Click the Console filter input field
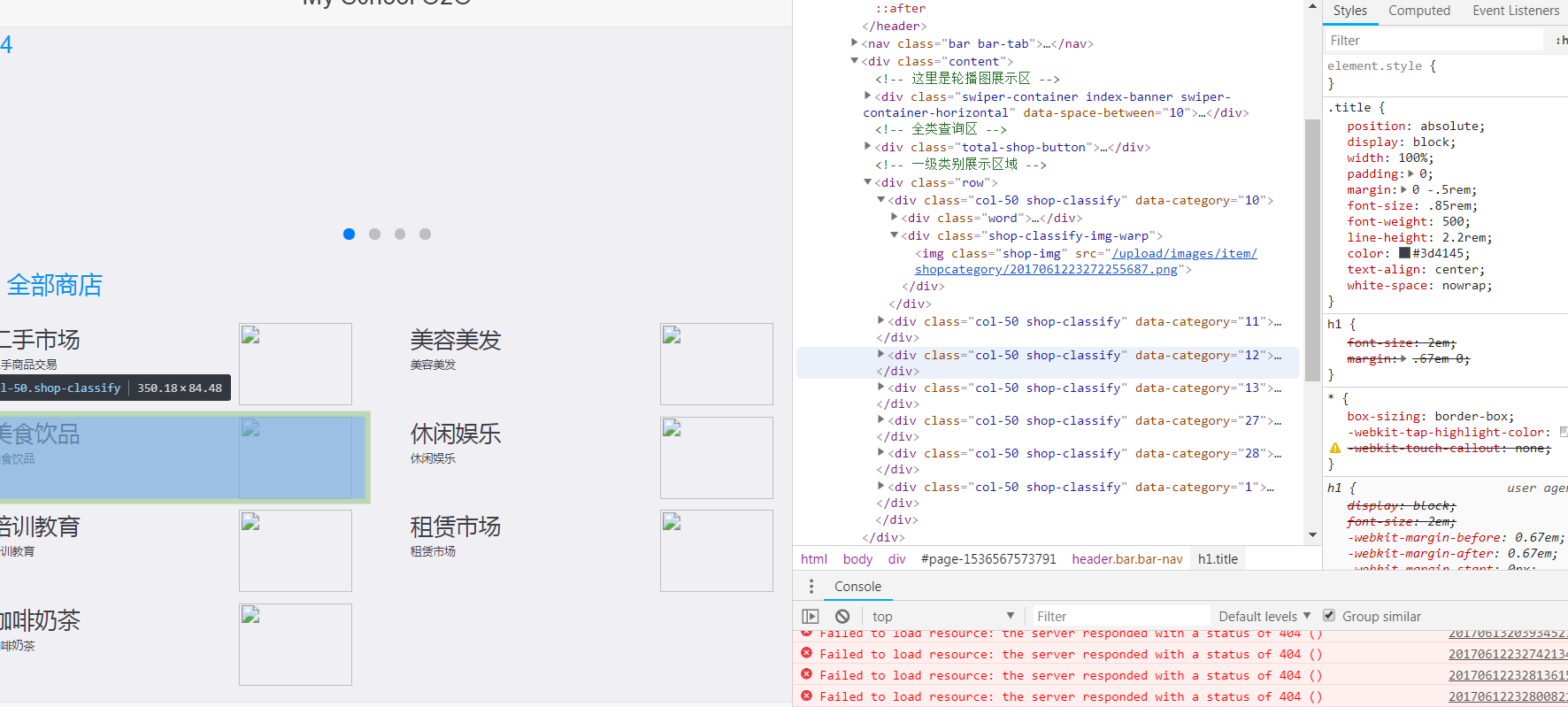 (1121, 616)
